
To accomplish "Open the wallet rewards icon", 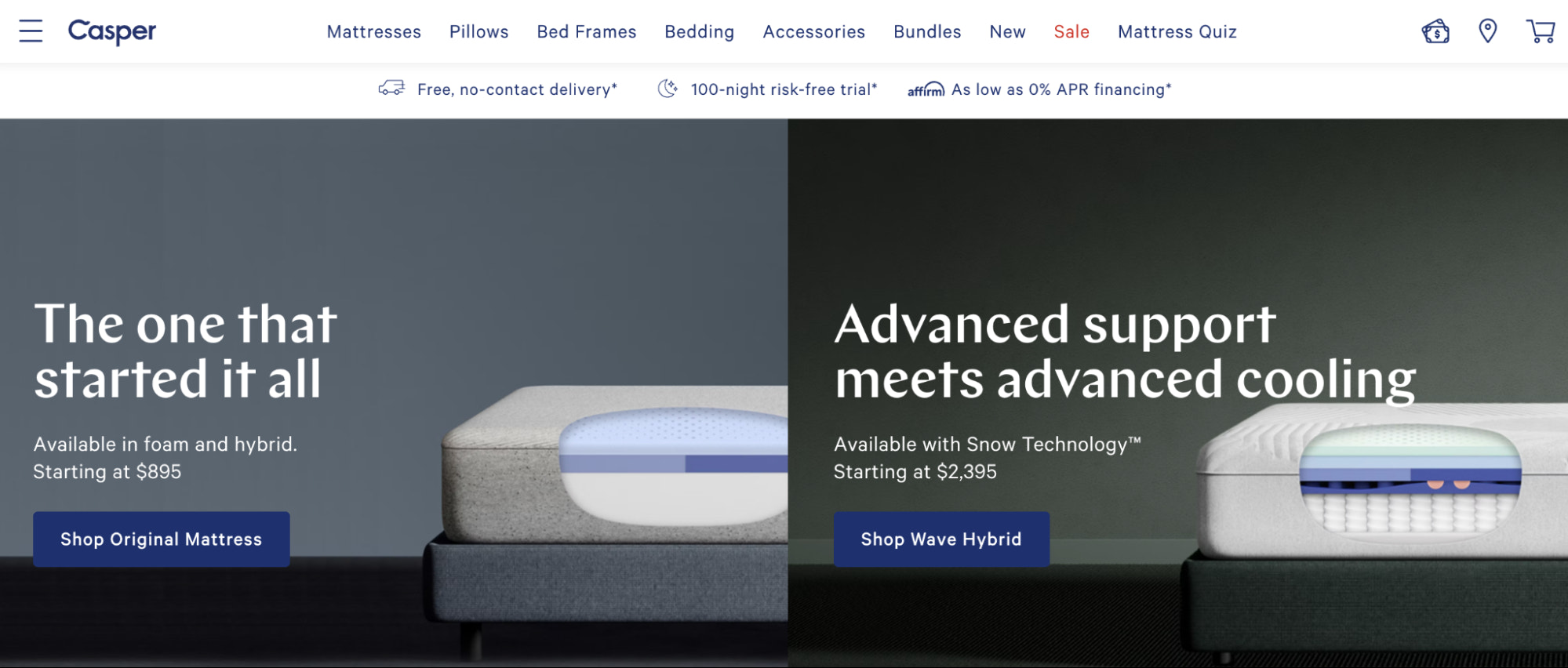I will (1435, 31).
